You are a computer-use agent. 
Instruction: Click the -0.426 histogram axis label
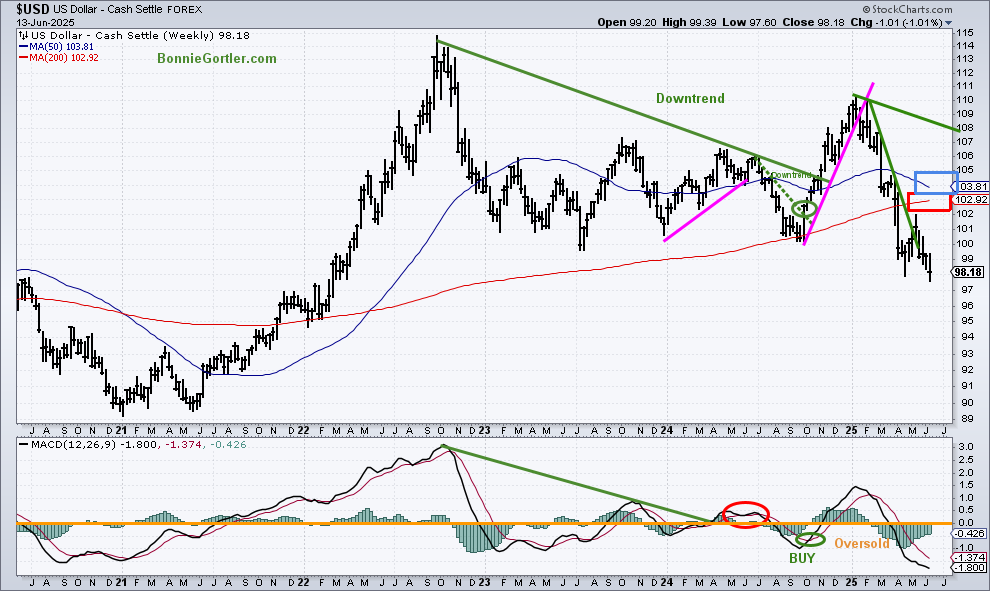pos(971,534)
